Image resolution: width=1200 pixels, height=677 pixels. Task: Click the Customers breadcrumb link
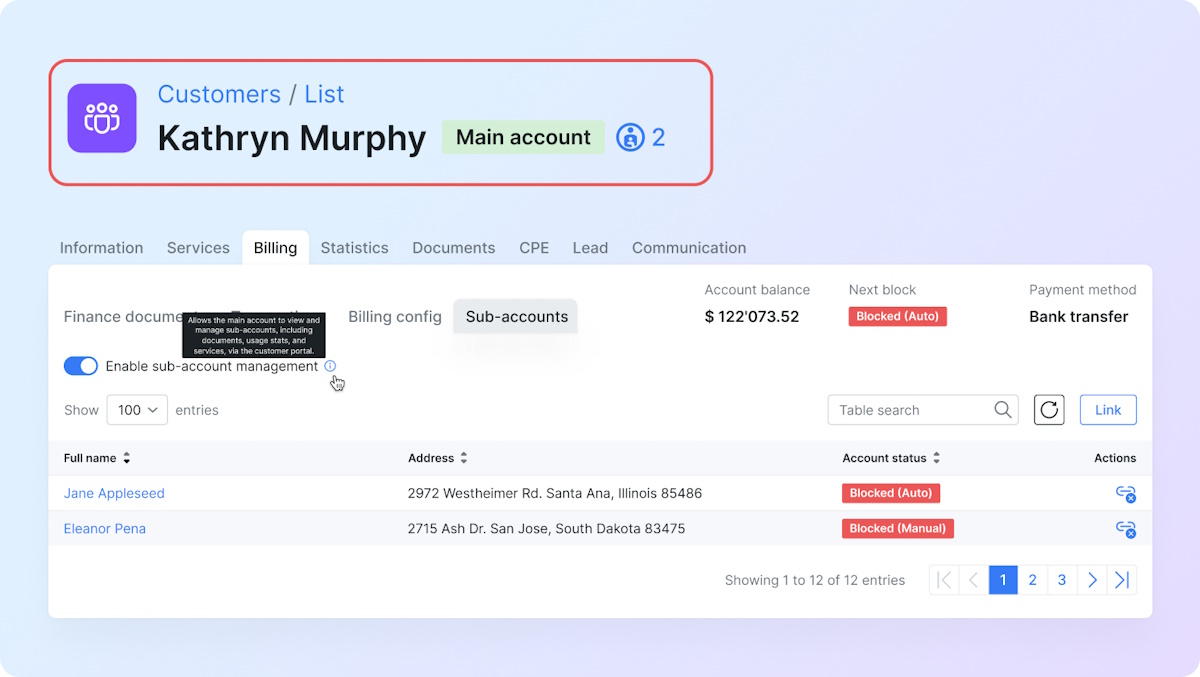tap(219, 95)
